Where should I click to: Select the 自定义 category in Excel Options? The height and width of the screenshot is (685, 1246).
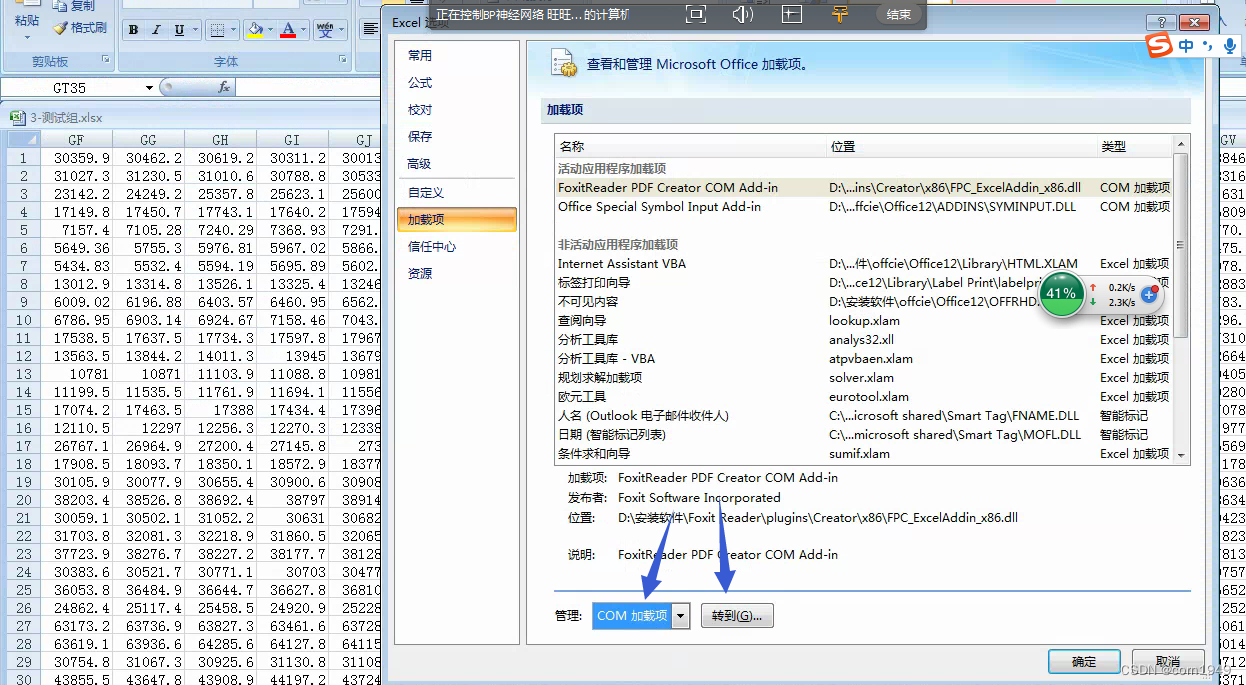click(456, 192)
